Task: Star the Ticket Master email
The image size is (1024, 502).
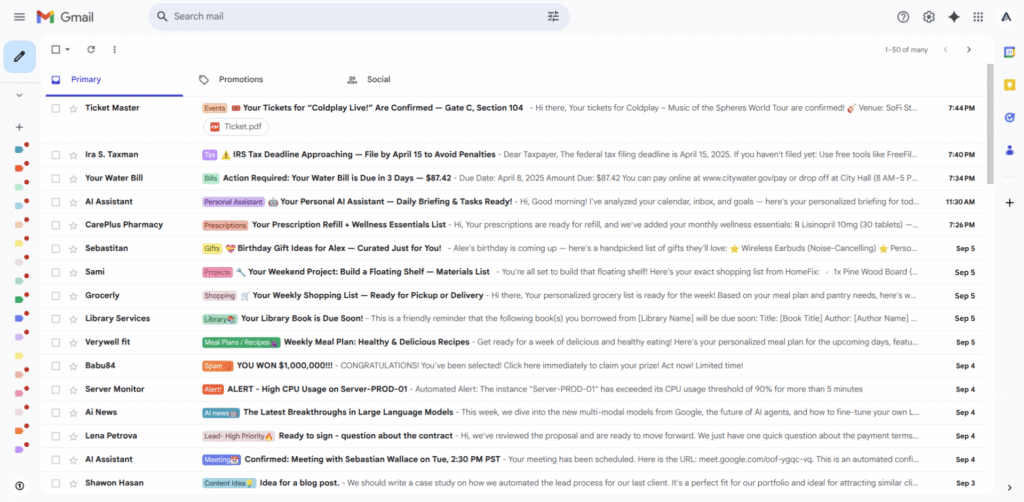Action: click(x=73, y=108)
